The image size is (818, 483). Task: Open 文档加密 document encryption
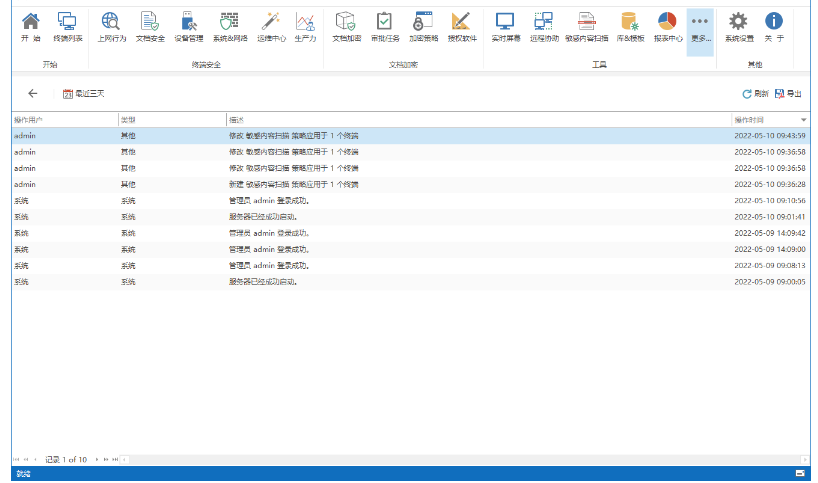pyautogui.click(x=344, y=26)
